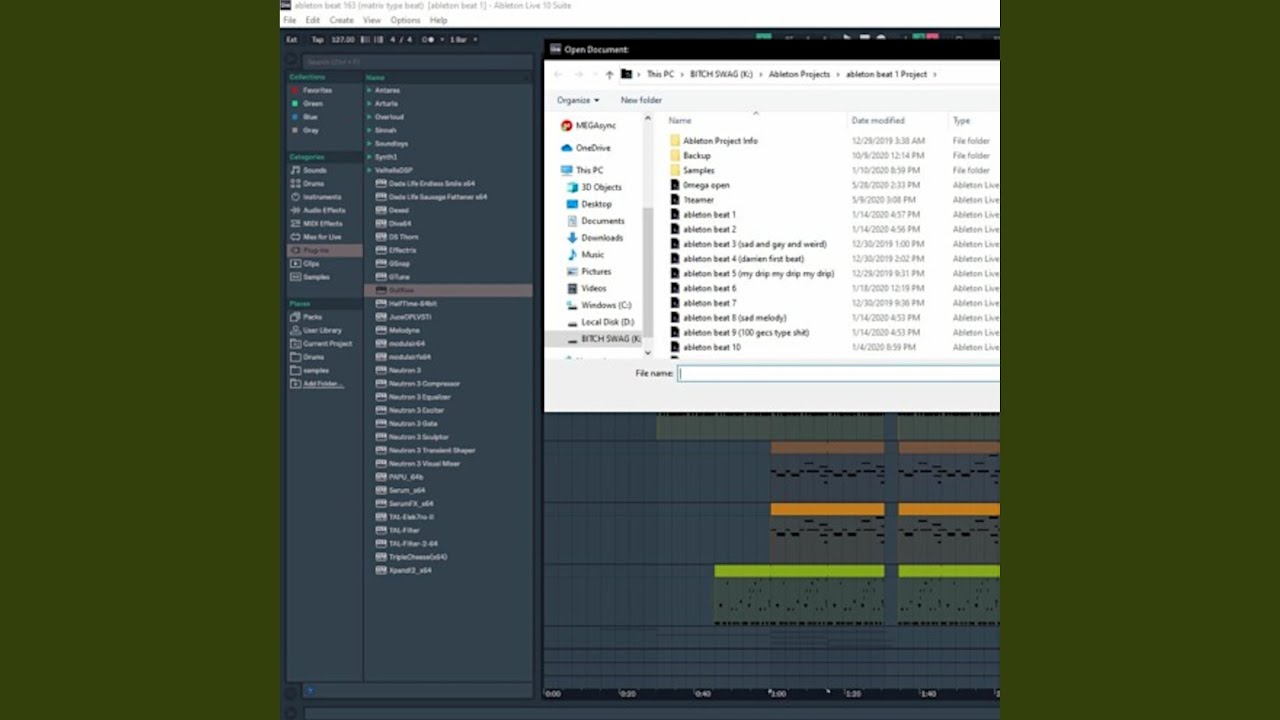The width and height of the screenshot is (1280, 720).
Task: Open the quantization 1 Bar dropdown
Action: [463, 40]
